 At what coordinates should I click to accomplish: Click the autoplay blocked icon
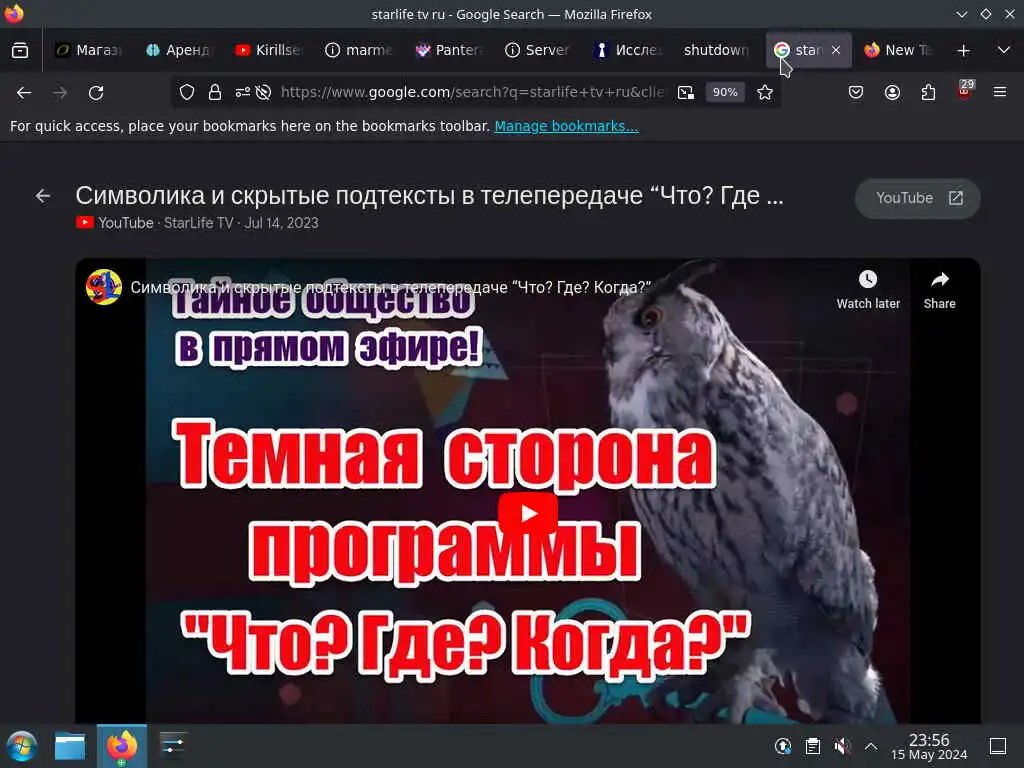coord(263,92)
